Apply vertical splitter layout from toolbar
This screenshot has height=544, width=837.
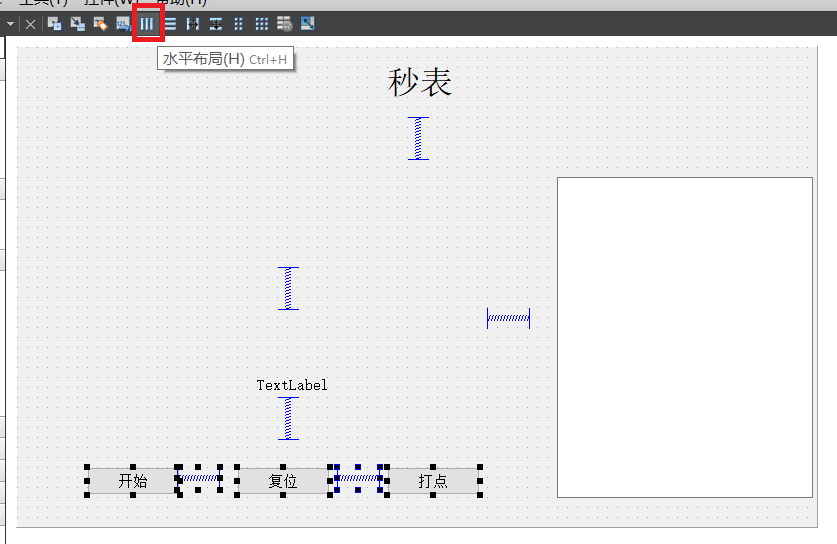tap(216, 24)
